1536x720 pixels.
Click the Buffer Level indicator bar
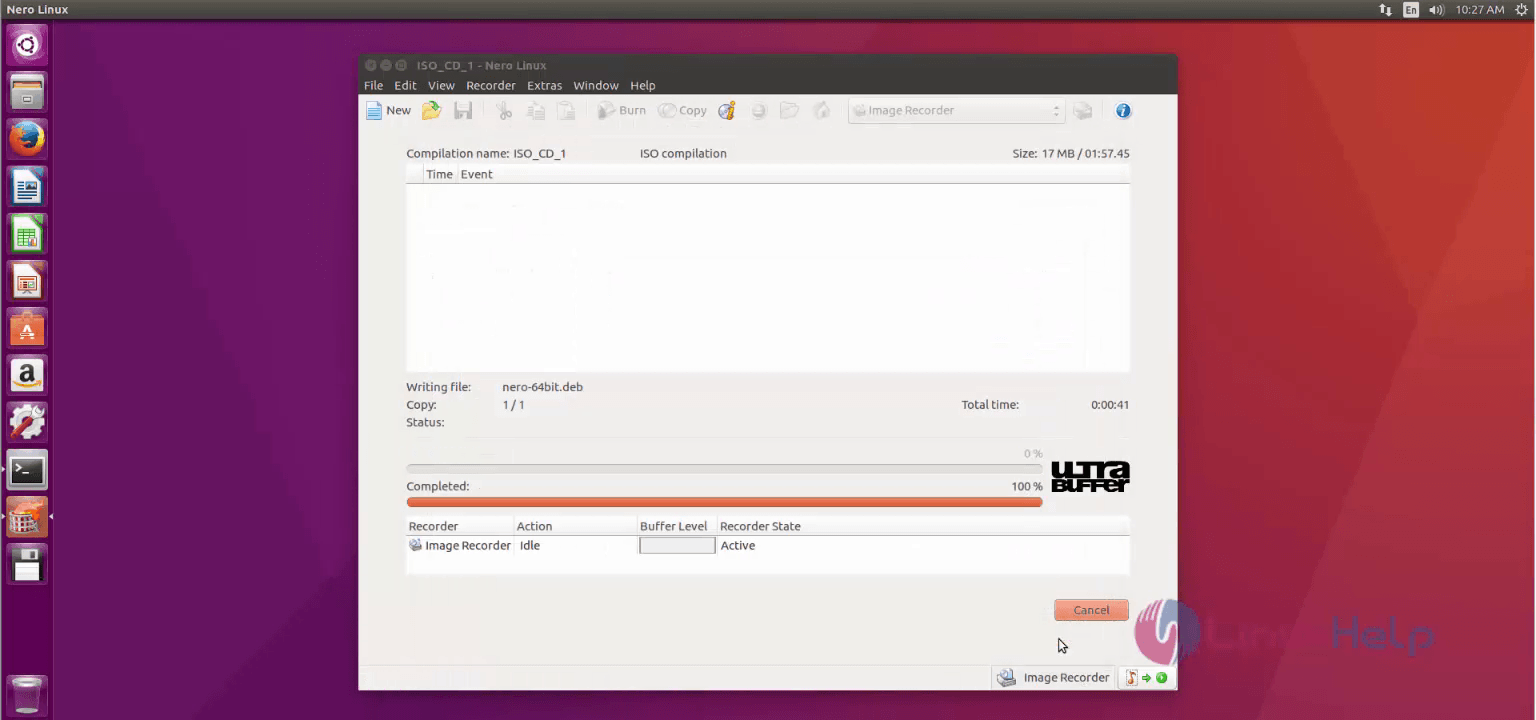tap(677, 546)
